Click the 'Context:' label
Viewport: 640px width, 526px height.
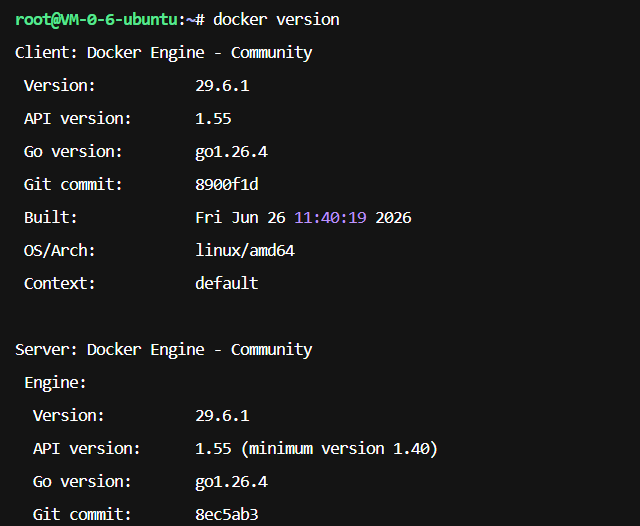(x=60, y=283)
